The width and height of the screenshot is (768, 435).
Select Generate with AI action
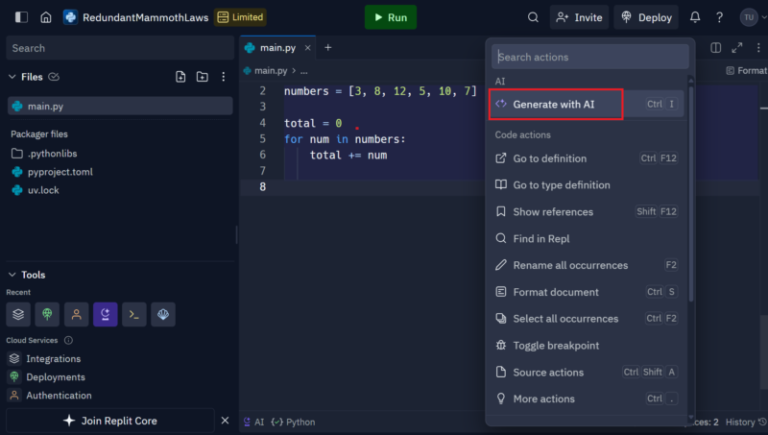[555, 104]
